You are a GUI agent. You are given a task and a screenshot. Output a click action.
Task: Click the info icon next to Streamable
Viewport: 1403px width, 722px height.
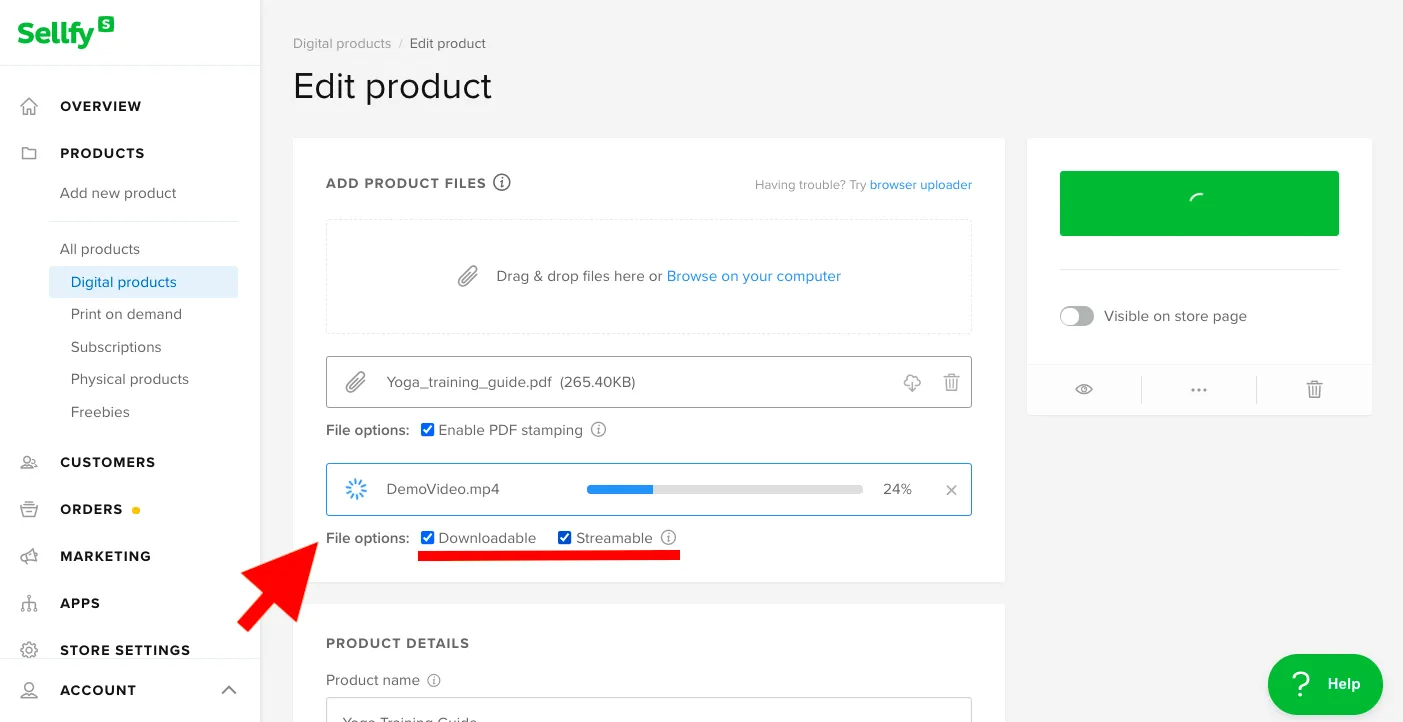click(669, 538)
